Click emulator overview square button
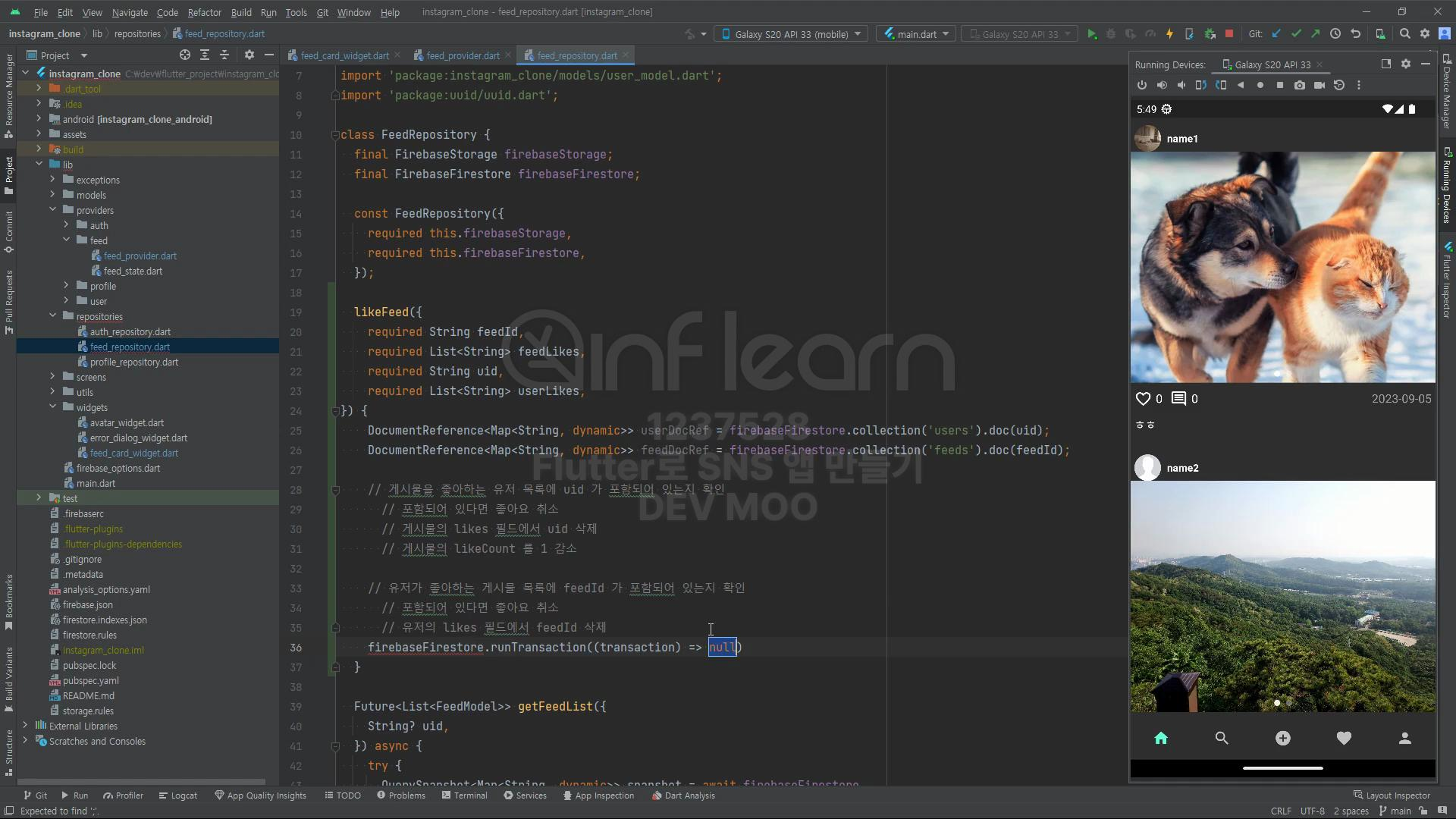This screenshot has height=819, width=1456. [x=1280, y=85]
